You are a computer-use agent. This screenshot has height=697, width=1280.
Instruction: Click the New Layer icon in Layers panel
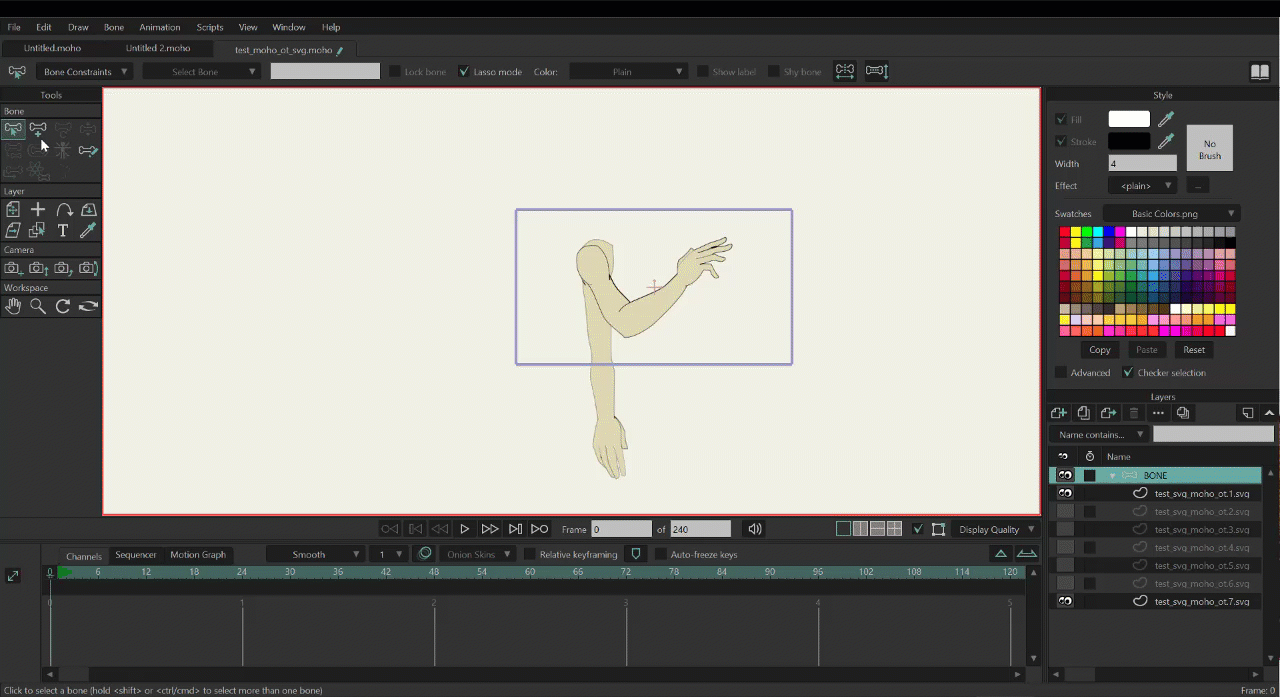[x=1059, y=413]
